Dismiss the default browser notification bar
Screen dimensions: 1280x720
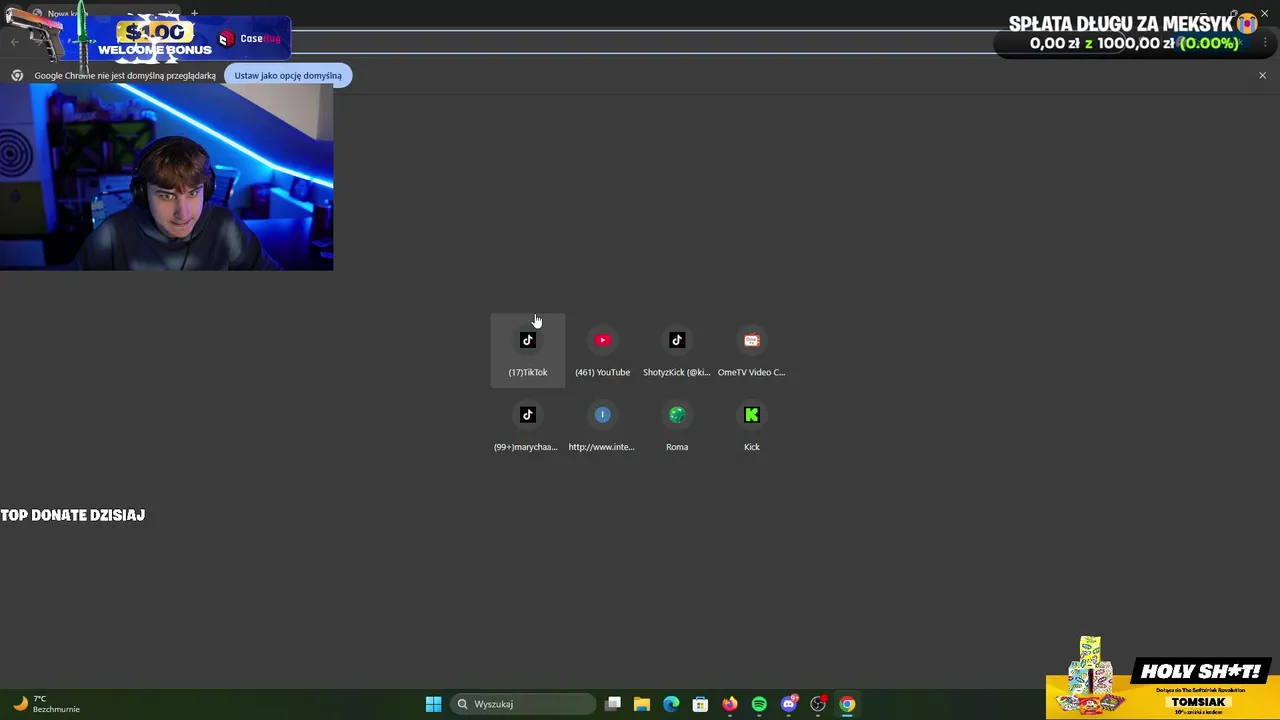pos(1262,75)
